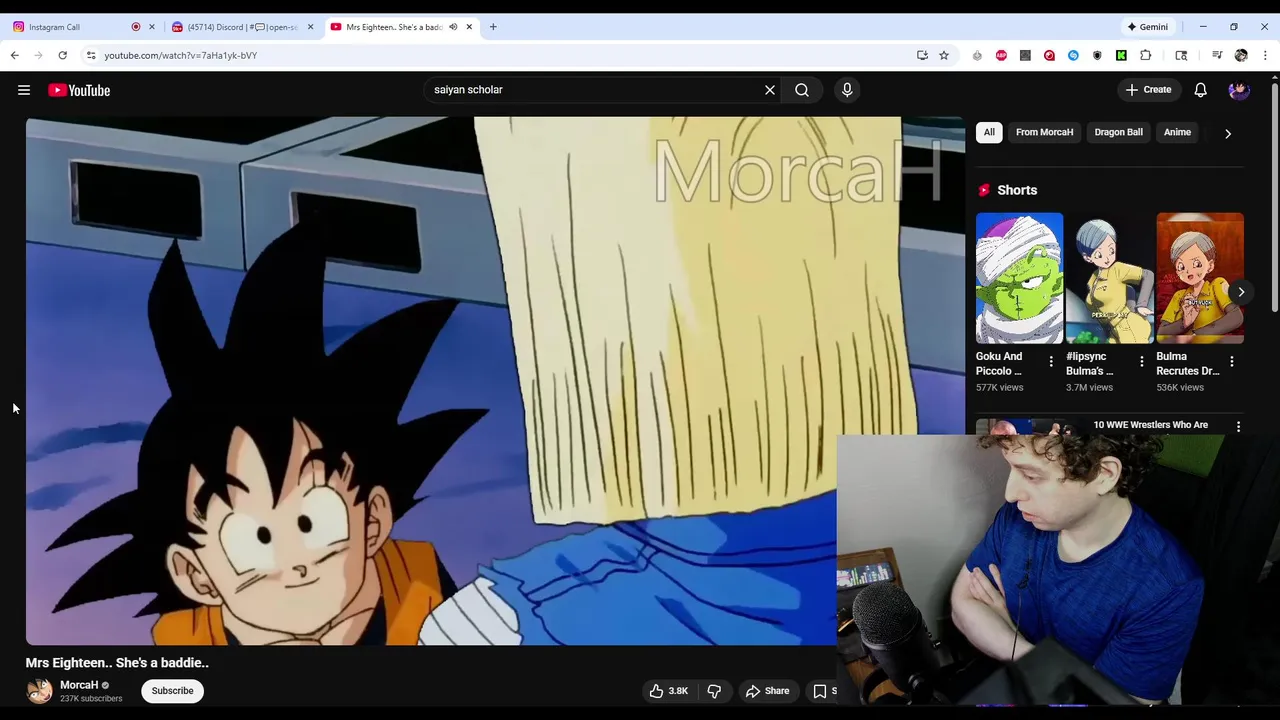
Task: Open Chrome three-dot menu
Action: click(x=1265, y=55)
